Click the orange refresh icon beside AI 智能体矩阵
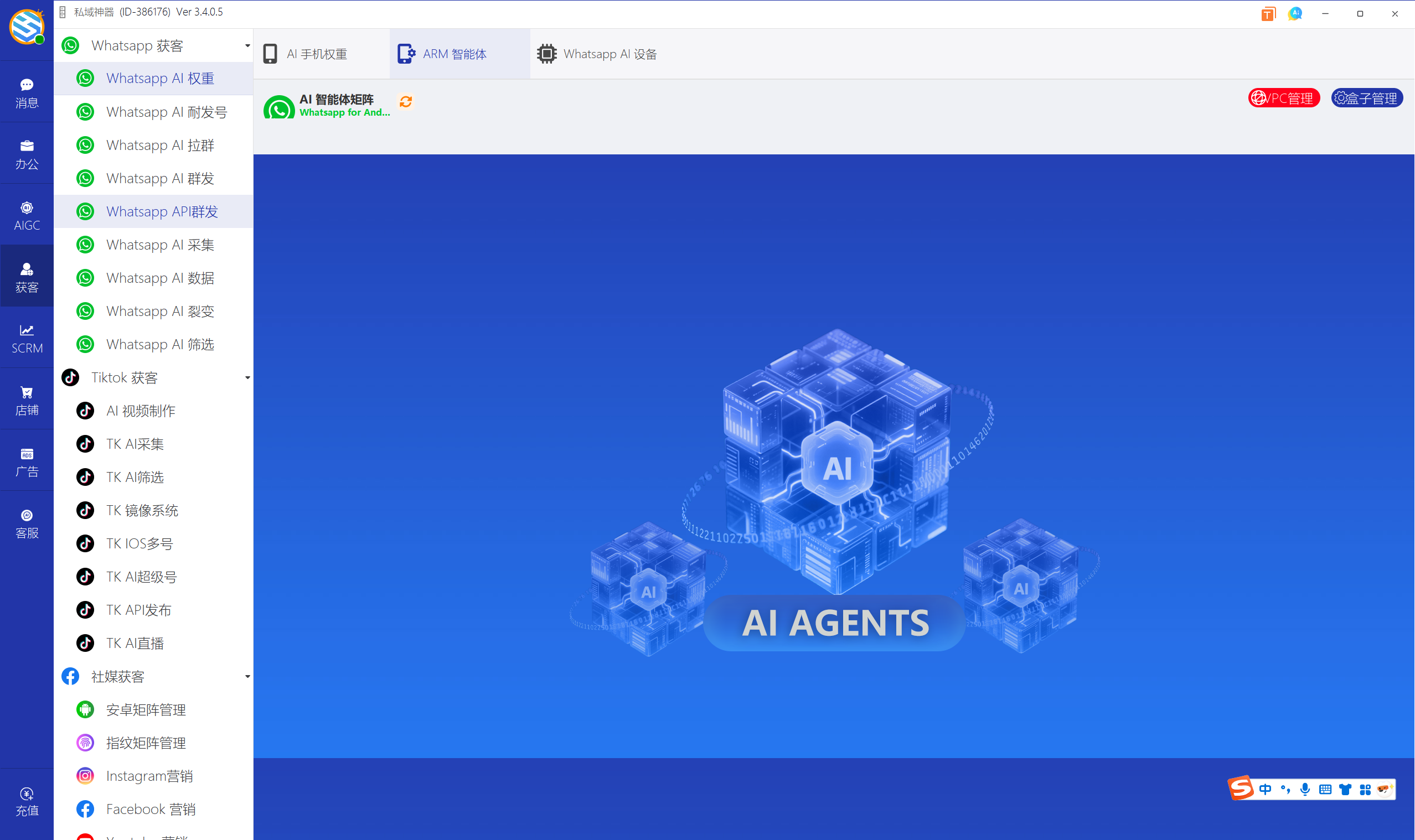The width and height of the screenshot is (1415, 840). pos(405,101)
